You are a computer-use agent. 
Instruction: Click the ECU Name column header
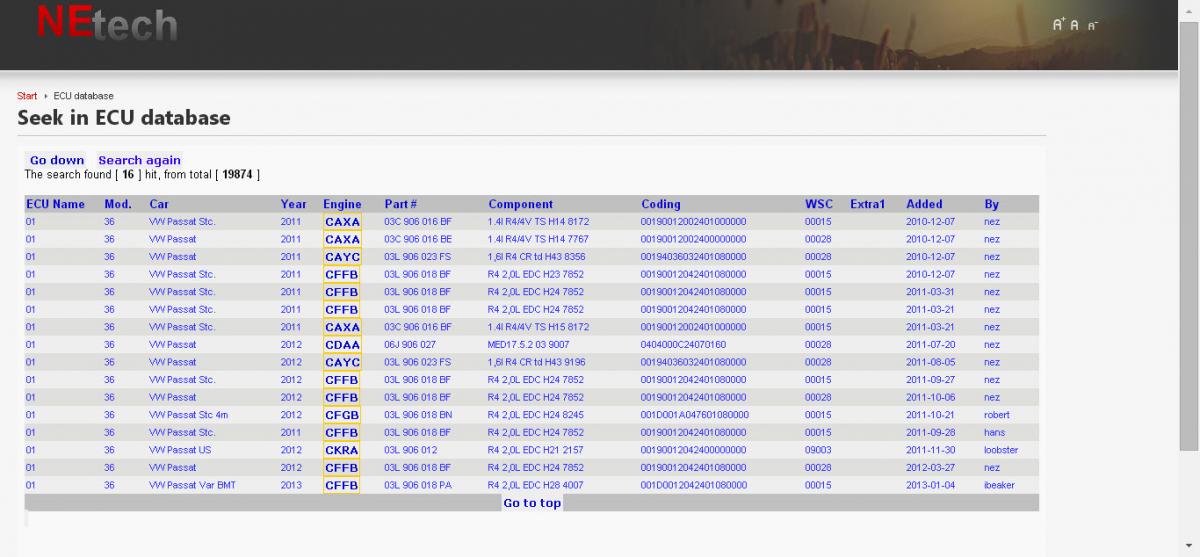pyautogui.click(x=55, y=204)
